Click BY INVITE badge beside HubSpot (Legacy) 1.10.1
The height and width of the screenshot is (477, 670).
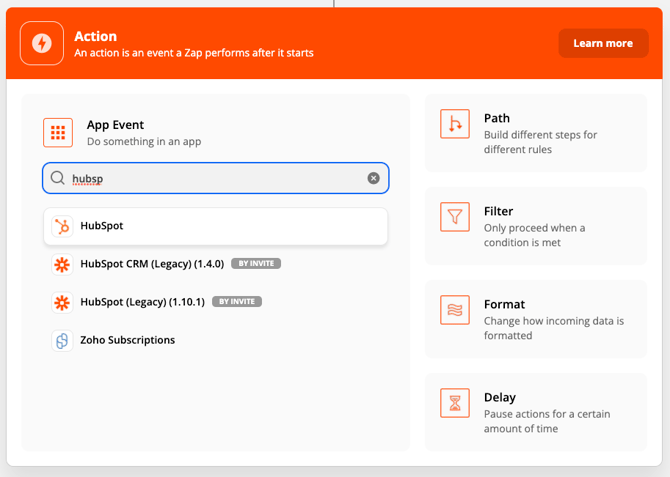tap(237, 301)
